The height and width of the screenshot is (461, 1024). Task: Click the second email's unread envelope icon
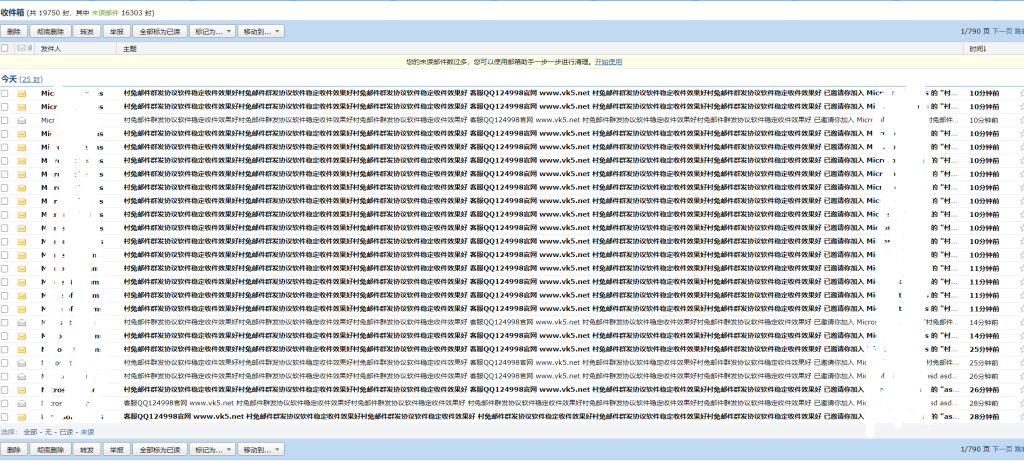point(21,106)
